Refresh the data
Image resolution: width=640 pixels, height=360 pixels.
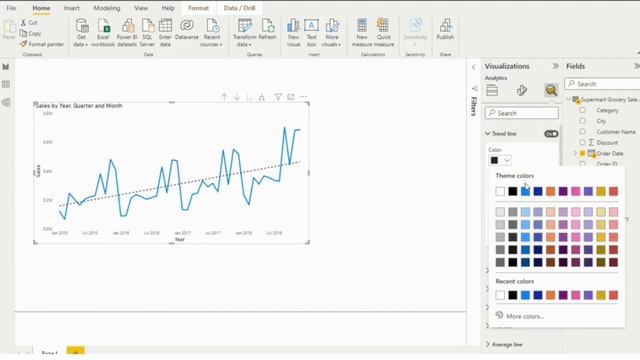(x=267, y=29)
